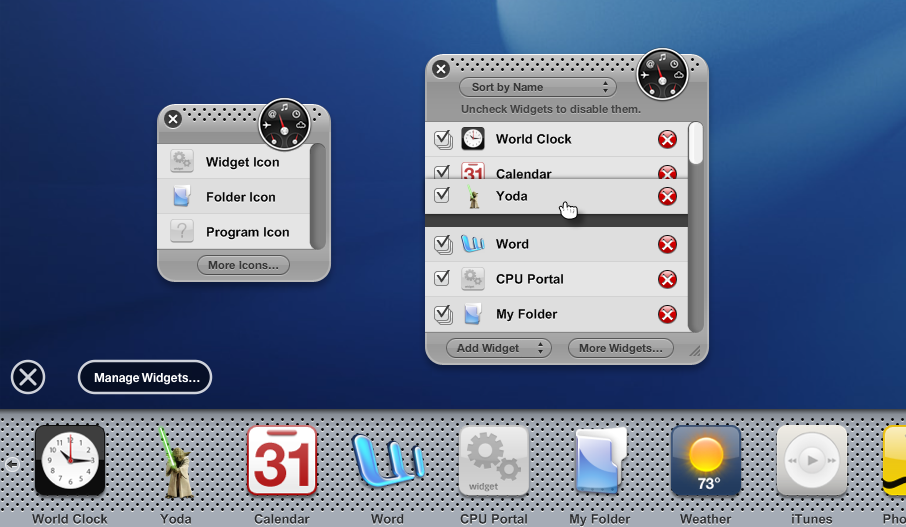Click the CPU Portal name in list

click(x=529, y=279)
